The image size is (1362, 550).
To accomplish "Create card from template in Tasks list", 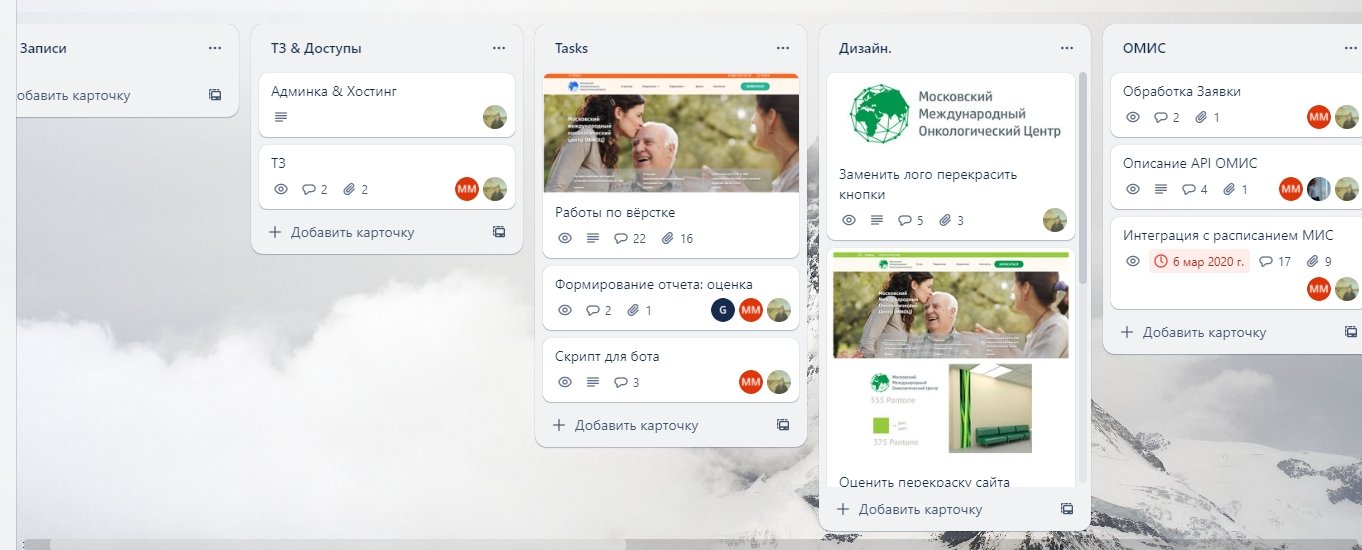I will click(x=783, y=425).
